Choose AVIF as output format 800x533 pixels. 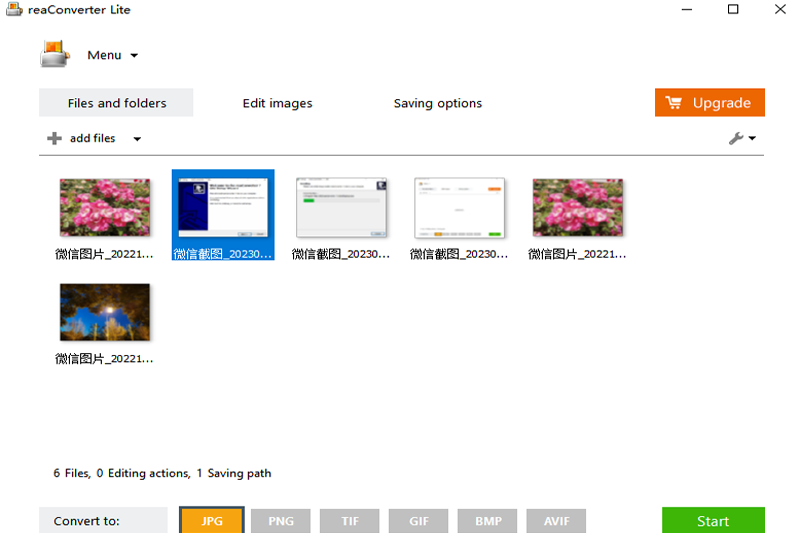point(556,521)
